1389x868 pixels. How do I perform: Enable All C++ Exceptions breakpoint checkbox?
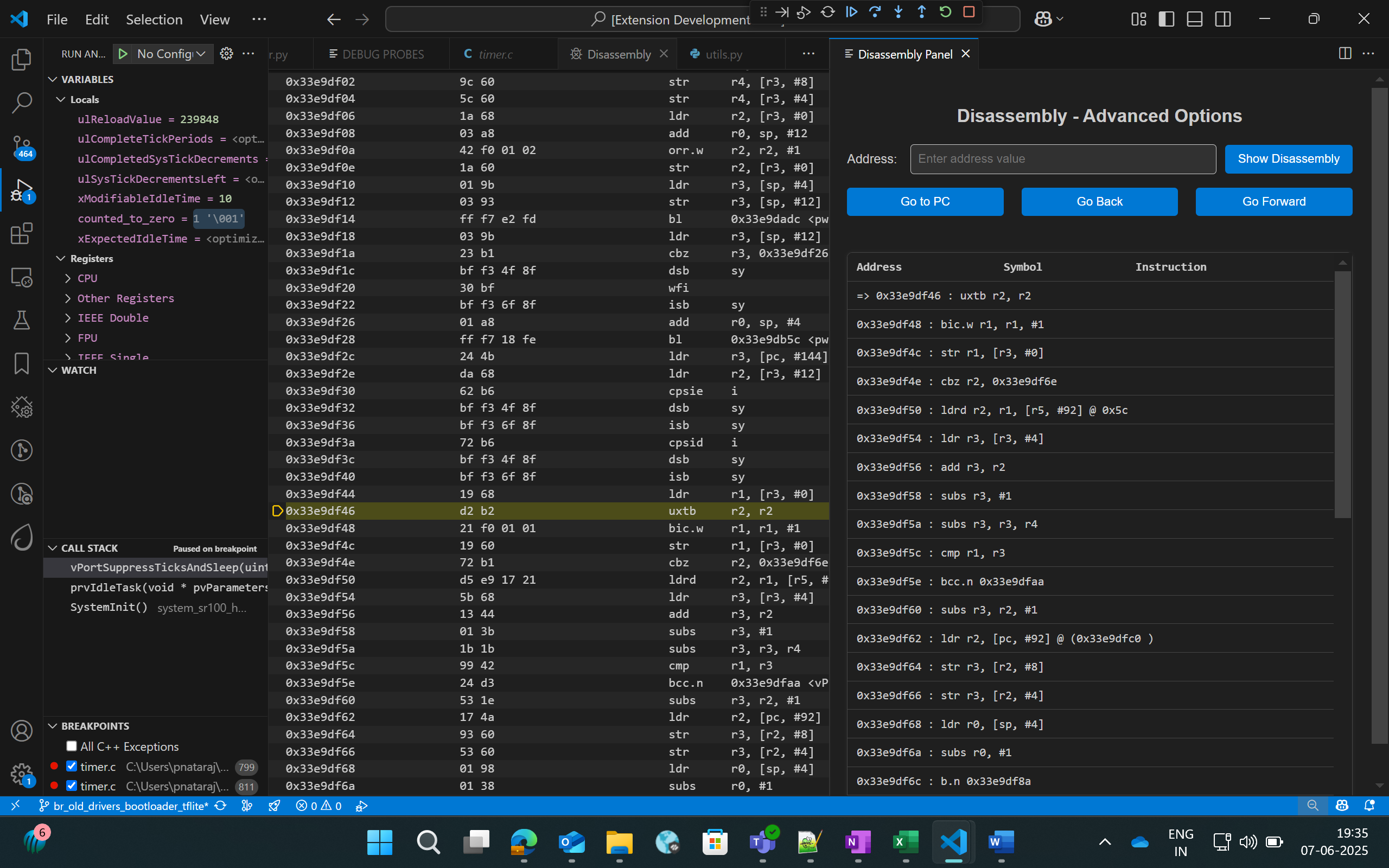point(72,746)
